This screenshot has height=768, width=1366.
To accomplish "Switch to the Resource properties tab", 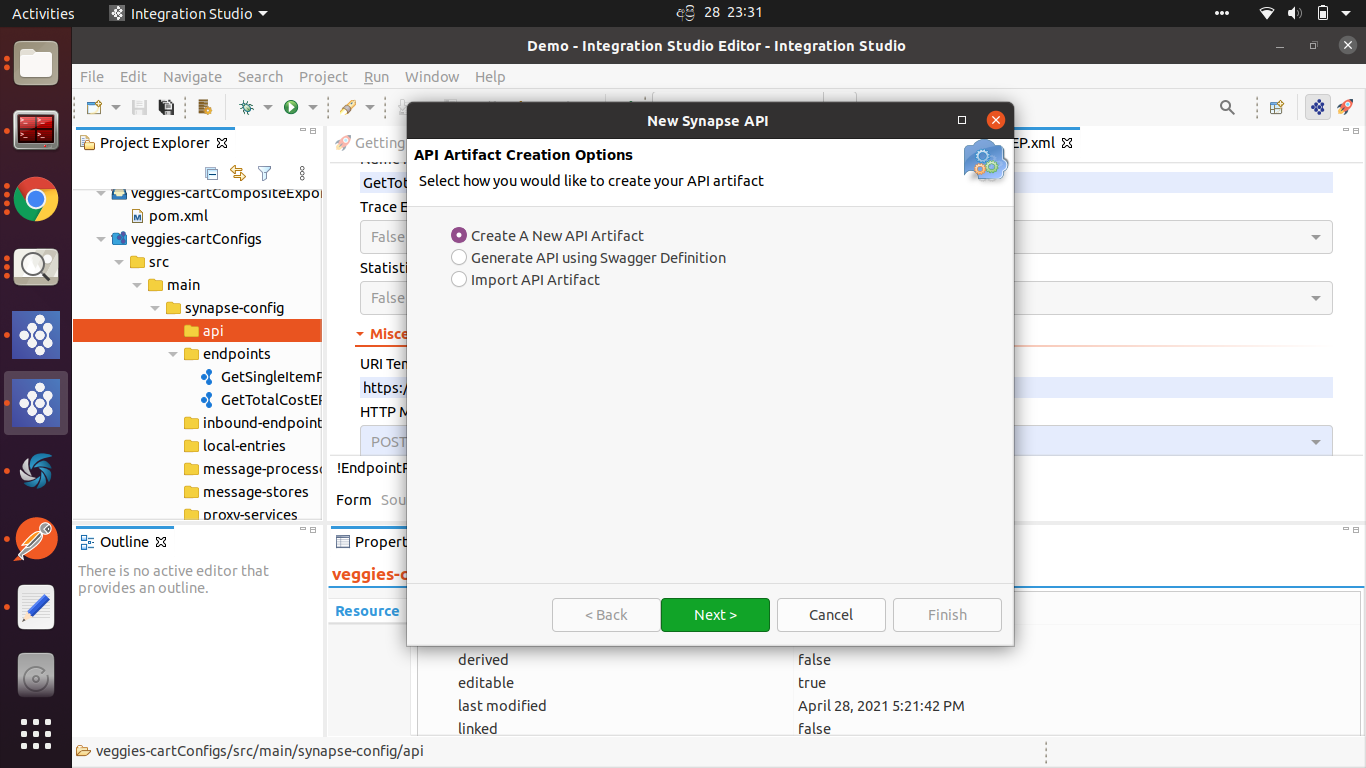I will tap(367, 611).
